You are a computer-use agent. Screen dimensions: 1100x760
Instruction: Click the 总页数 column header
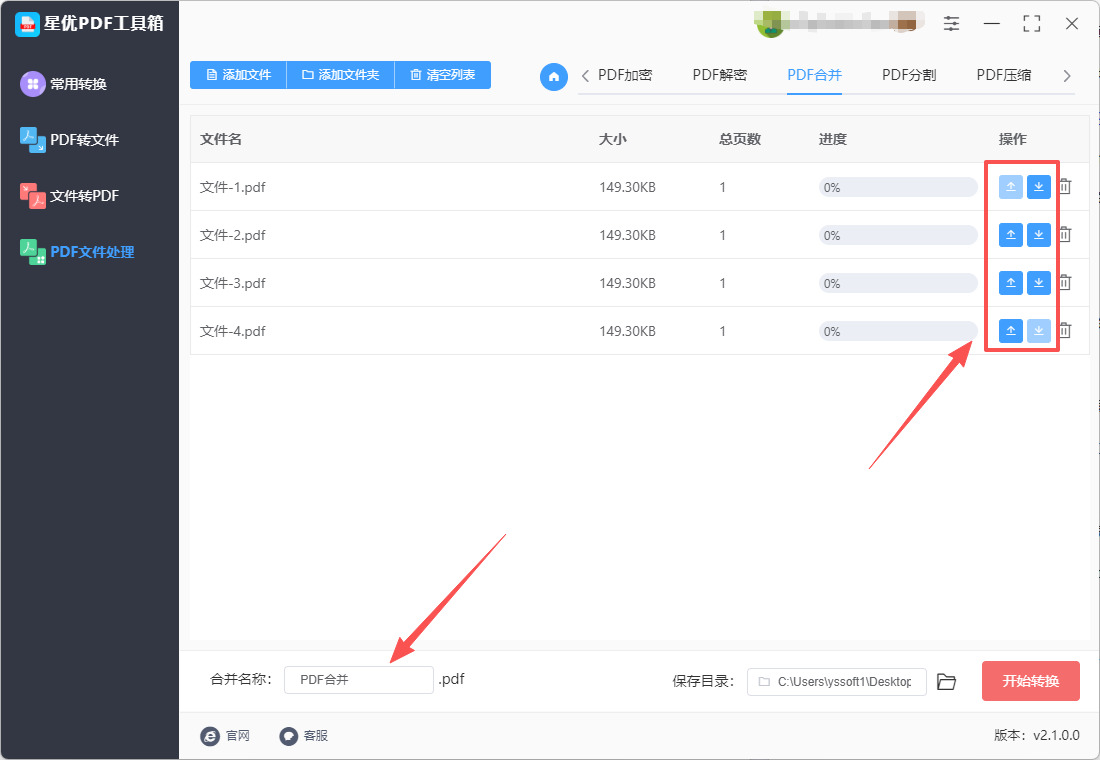coord(740,139)
